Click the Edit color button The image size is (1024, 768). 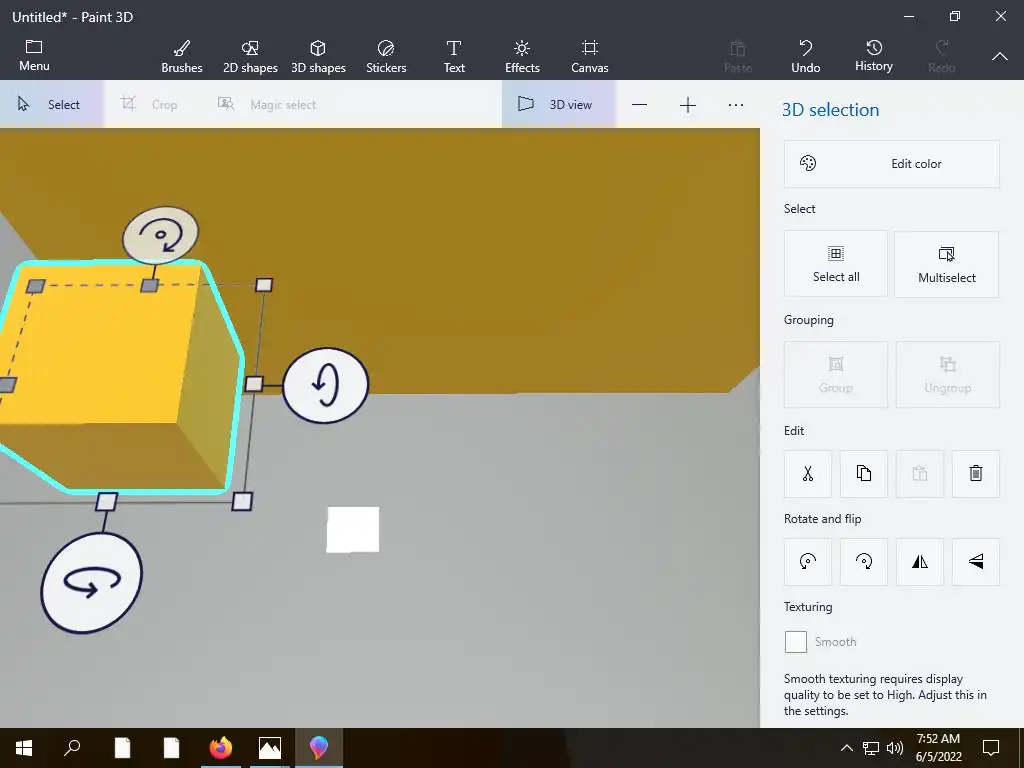coord(891,164)
